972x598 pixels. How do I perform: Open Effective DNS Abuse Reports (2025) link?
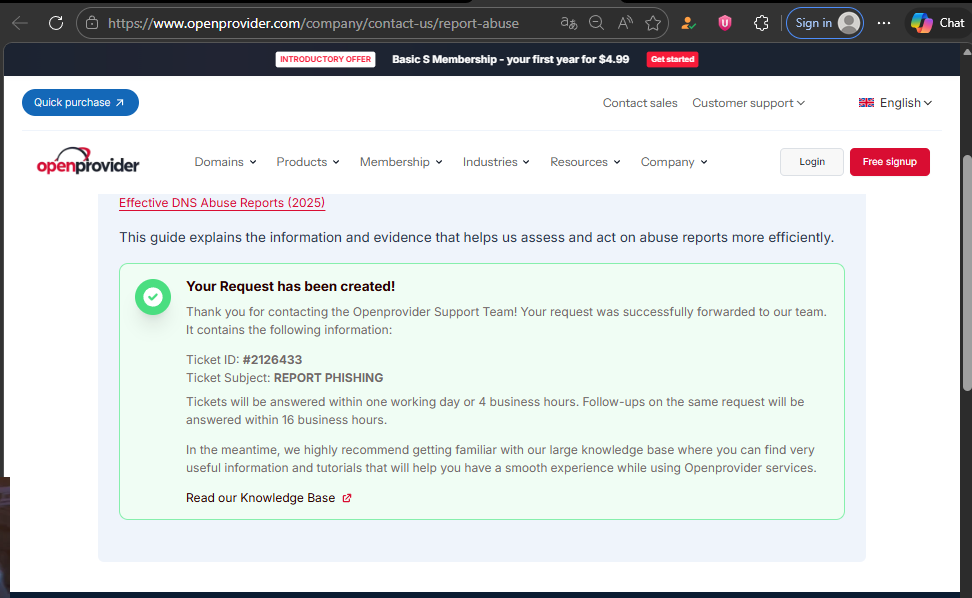pyautogui.click(x=222, y=203)
